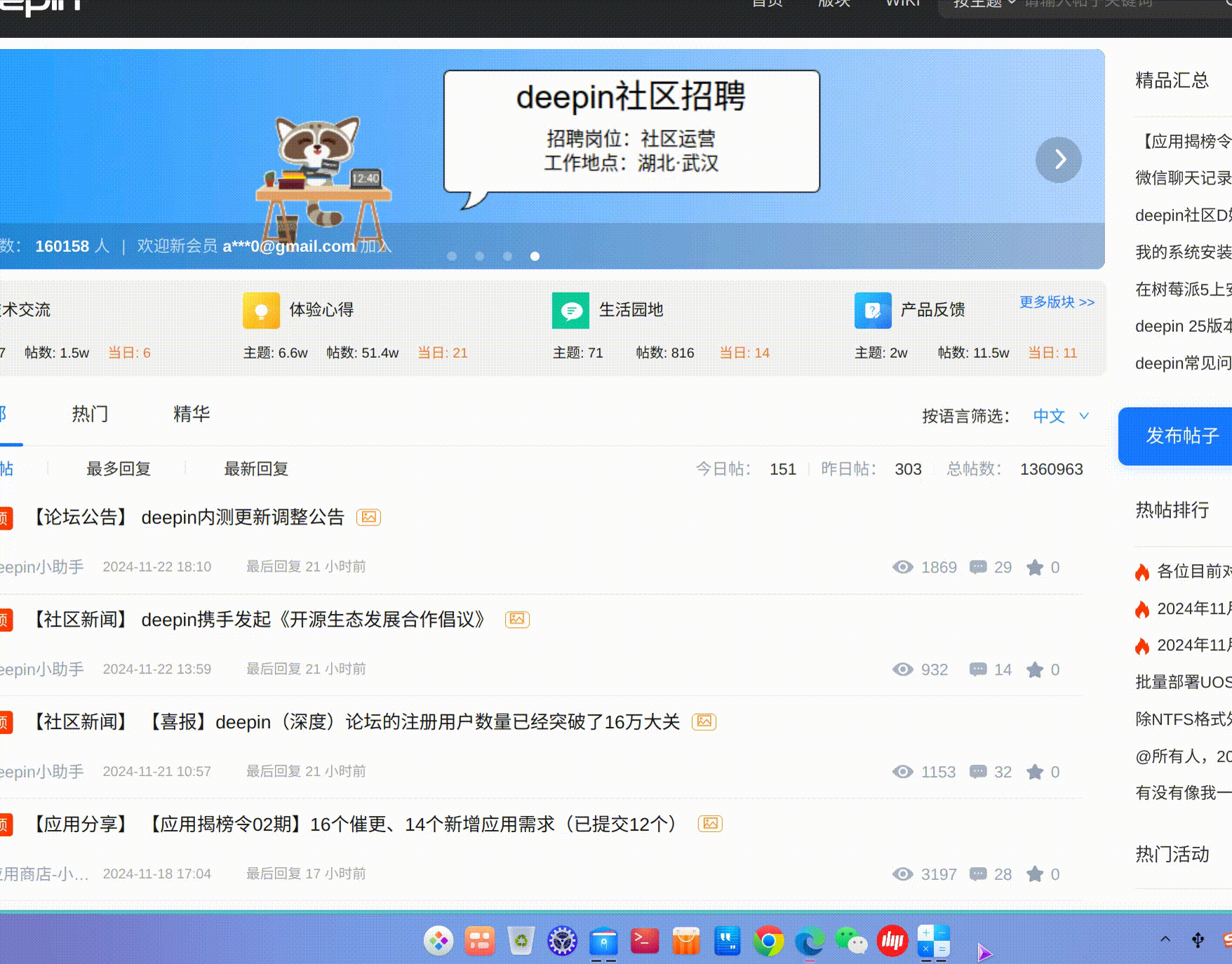Open the launcher from the dock
This screenshot has height=964, width=1232.
coord(439,941)
